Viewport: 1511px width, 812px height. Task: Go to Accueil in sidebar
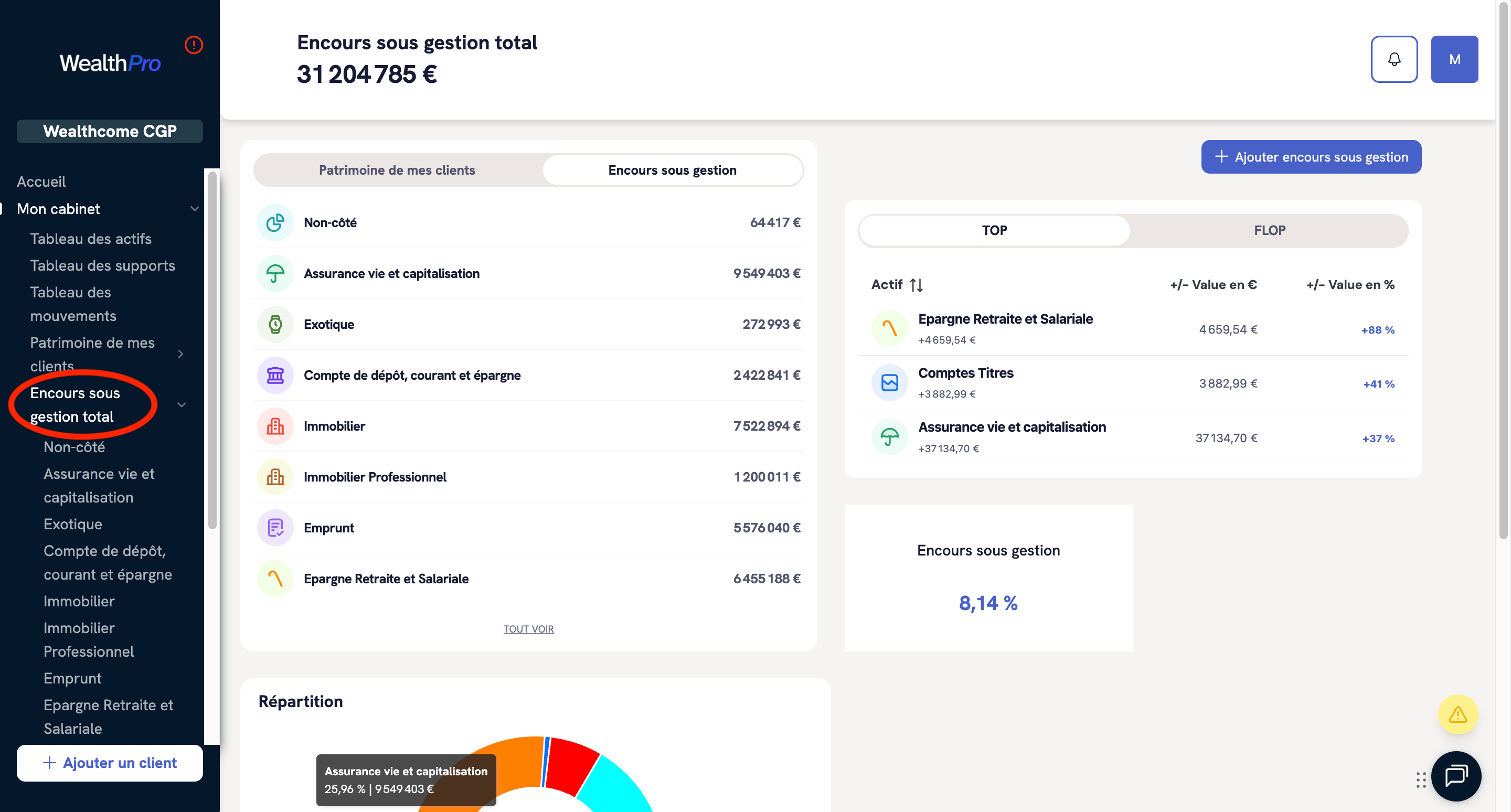[41, 181]
